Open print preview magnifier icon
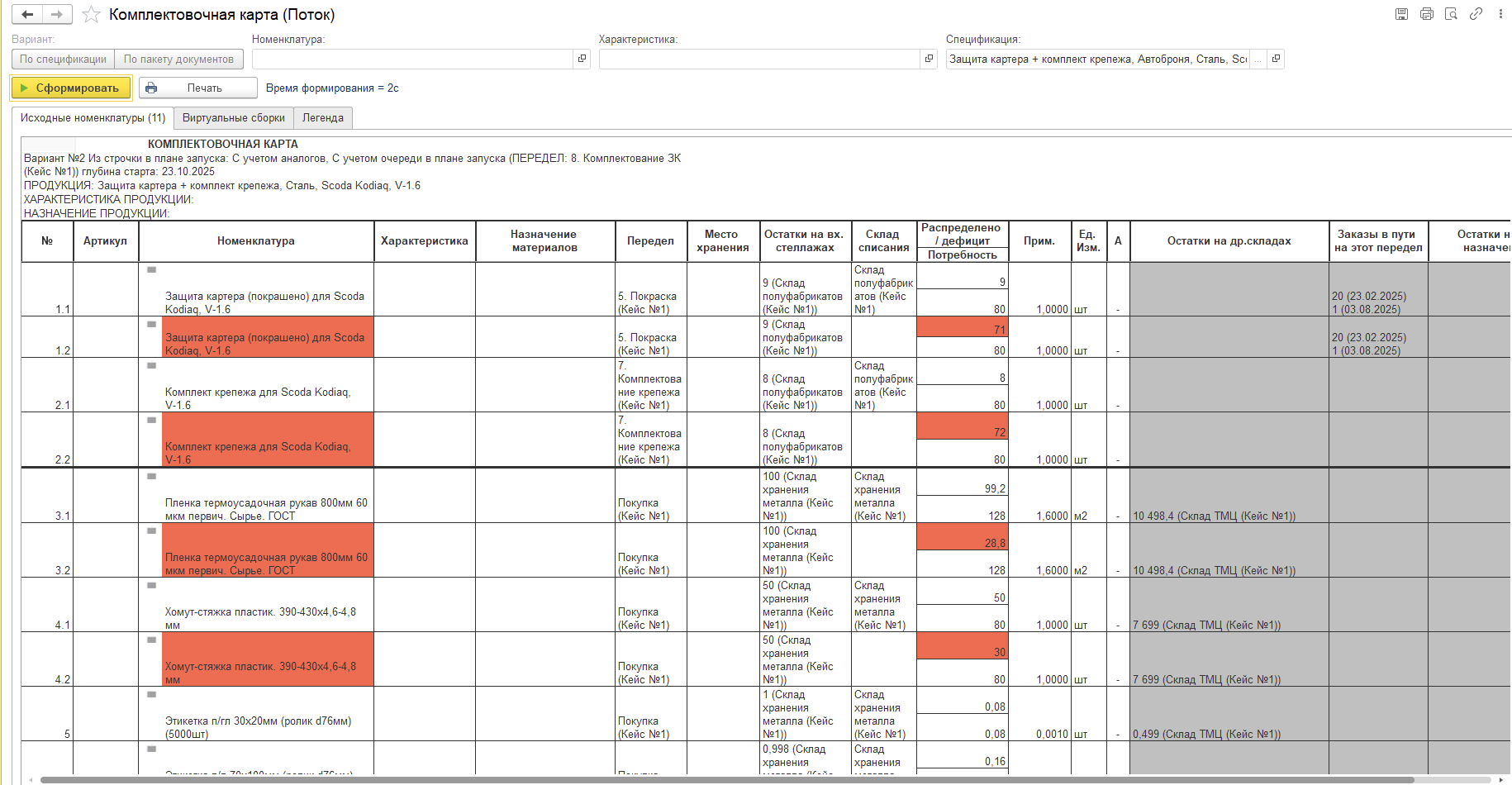The image size is (1512, 785). [1451, 14]
